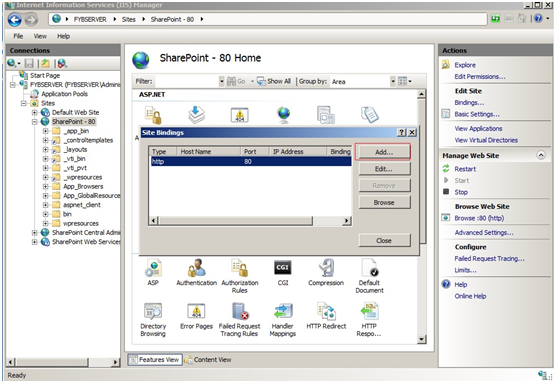Click Sites in the breadcrumb
Image resolution: width=557 pixels, height=383 pixels.
129,20
